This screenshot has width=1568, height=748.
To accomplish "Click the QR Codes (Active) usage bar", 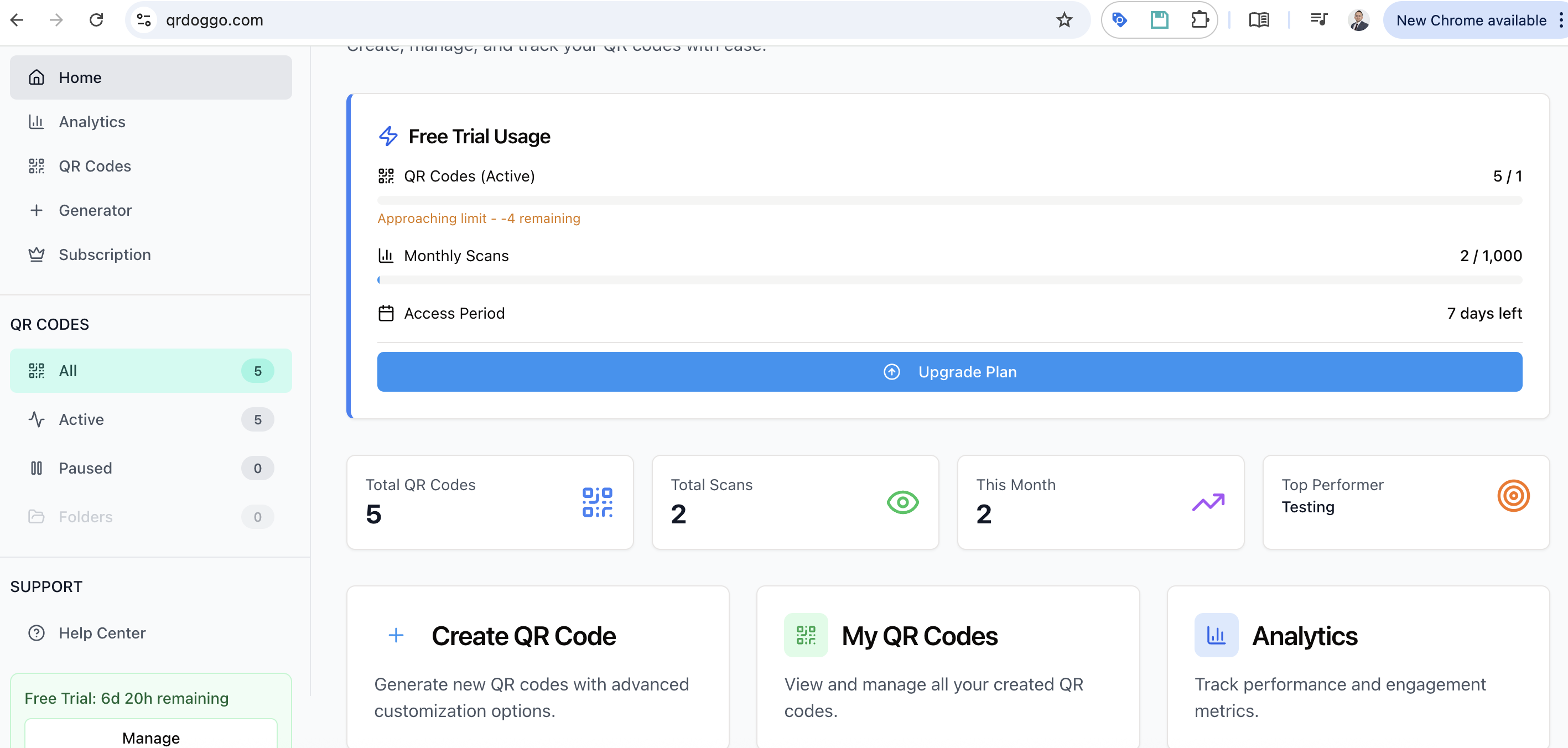I will coord(949,200).
